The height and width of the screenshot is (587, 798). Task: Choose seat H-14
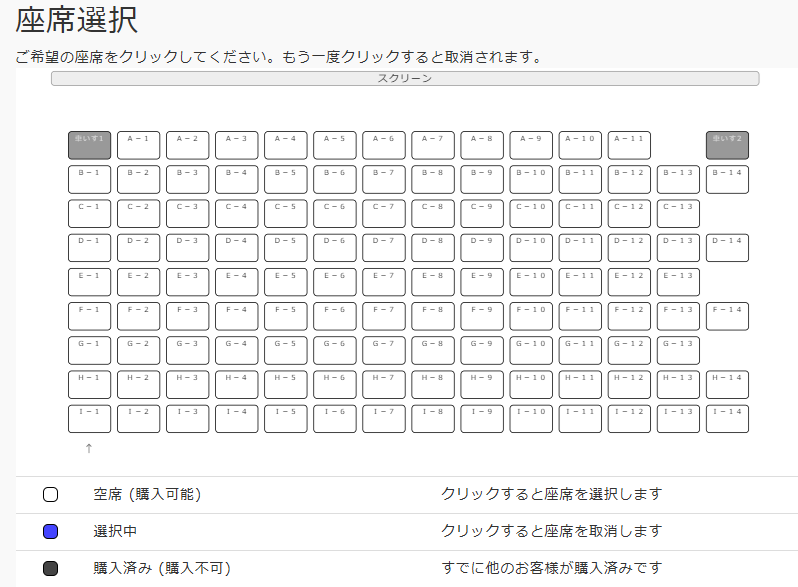tap(727, 384)
